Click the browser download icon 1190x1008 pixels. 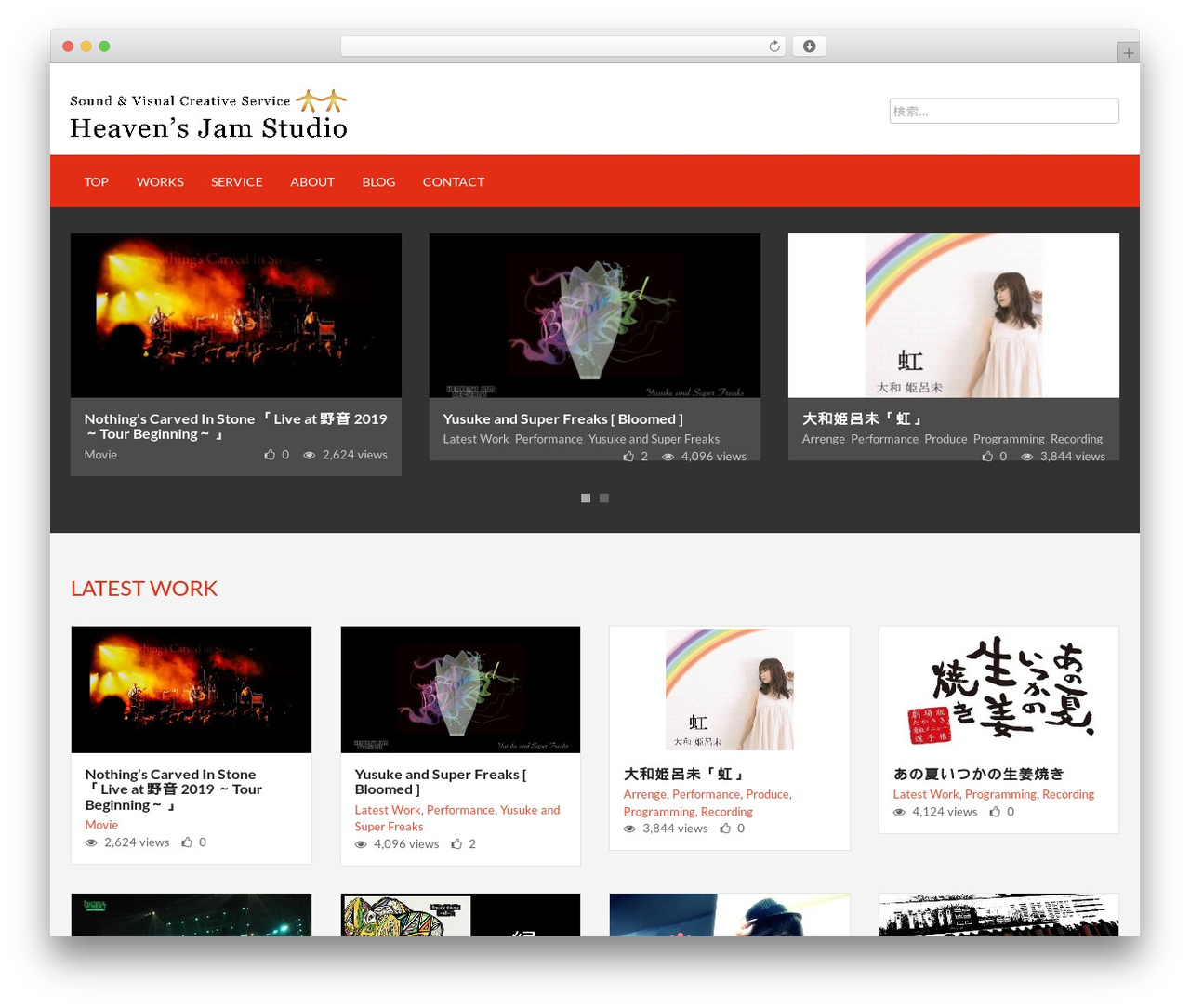(x=809, y=46)
